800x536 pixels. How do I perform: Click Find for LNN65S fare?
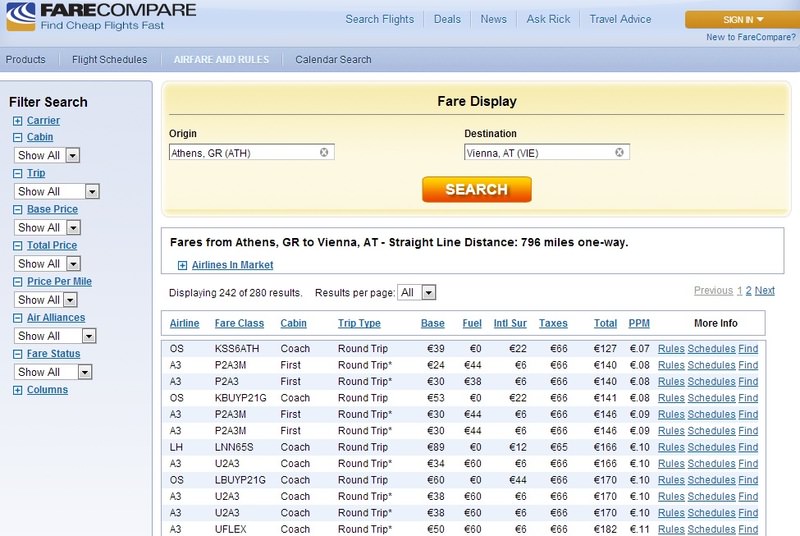[x=748, y=447]
